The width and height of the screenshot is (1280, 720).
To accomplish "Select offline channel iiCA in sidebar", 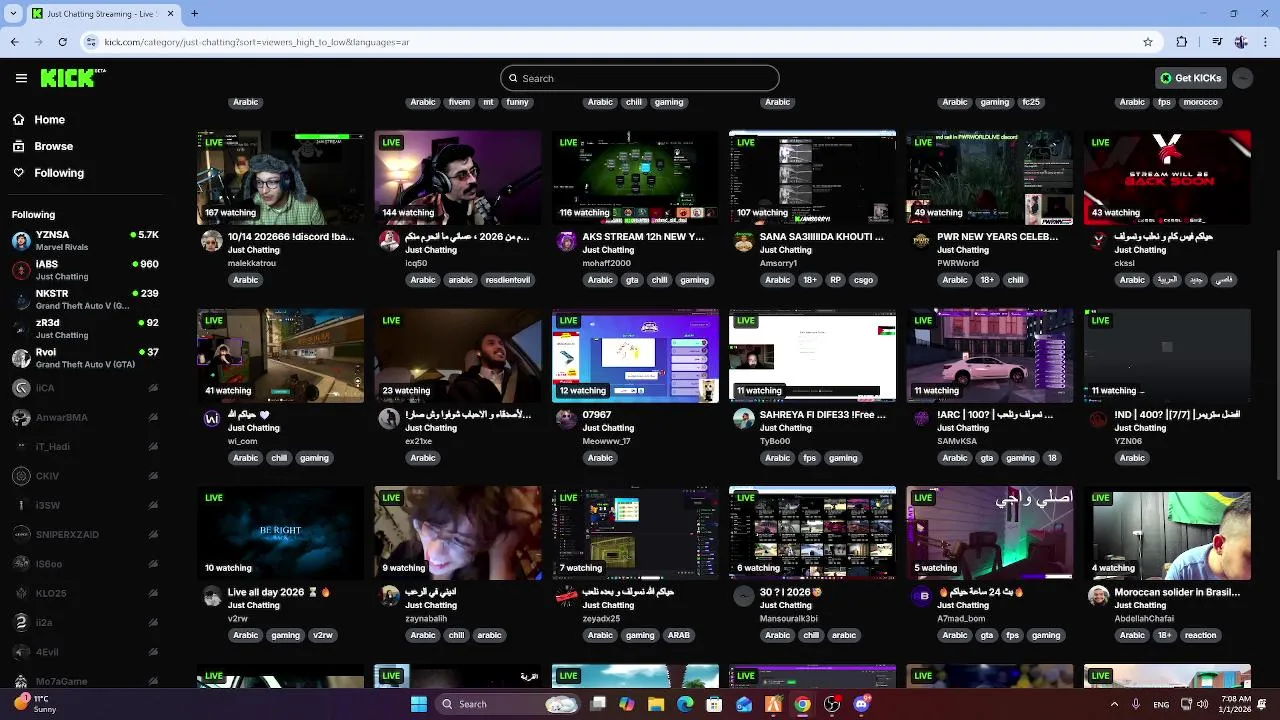I will tap(85, 388).
